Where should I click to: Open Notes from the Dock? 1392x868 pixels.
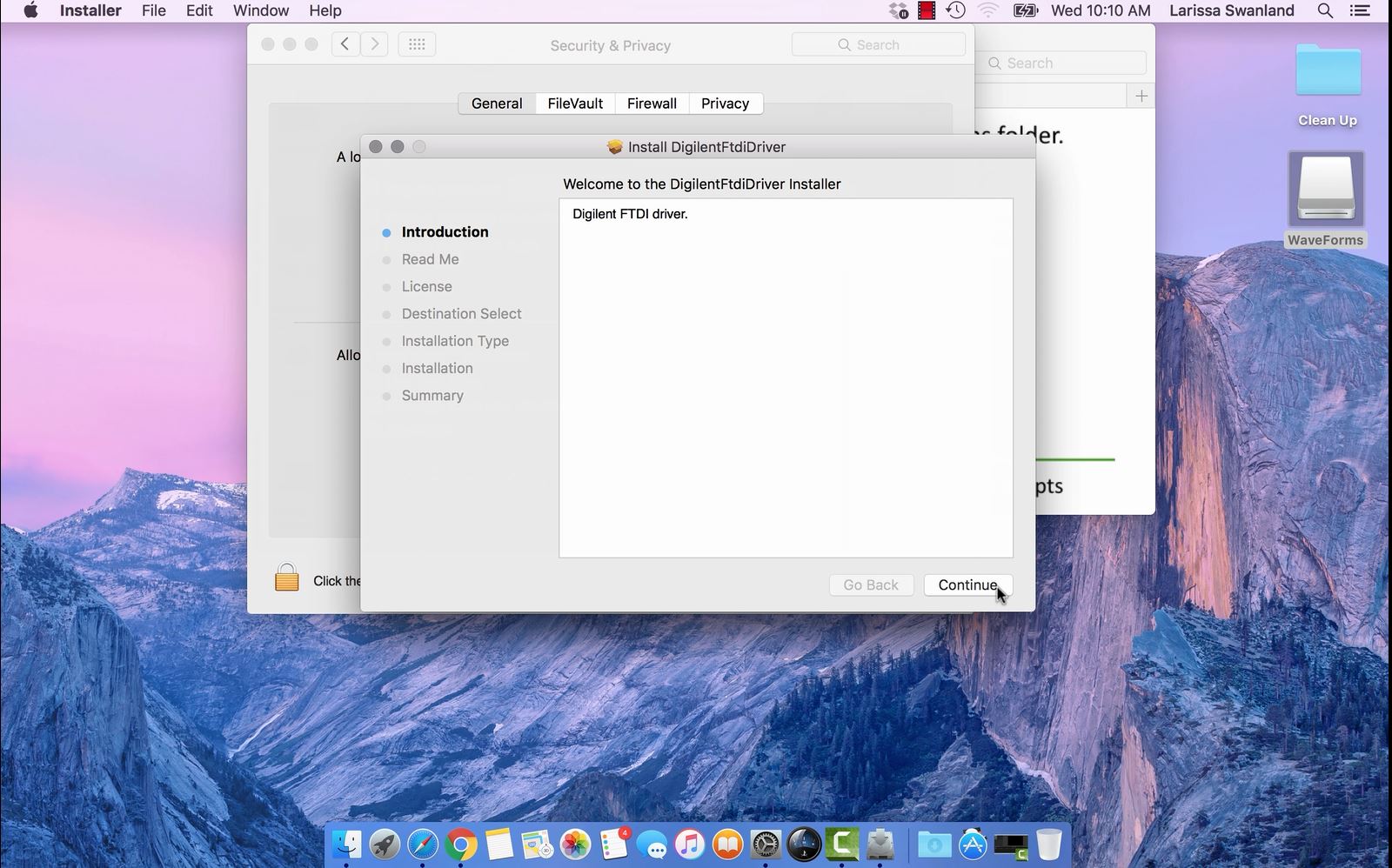tap(499, 844)
